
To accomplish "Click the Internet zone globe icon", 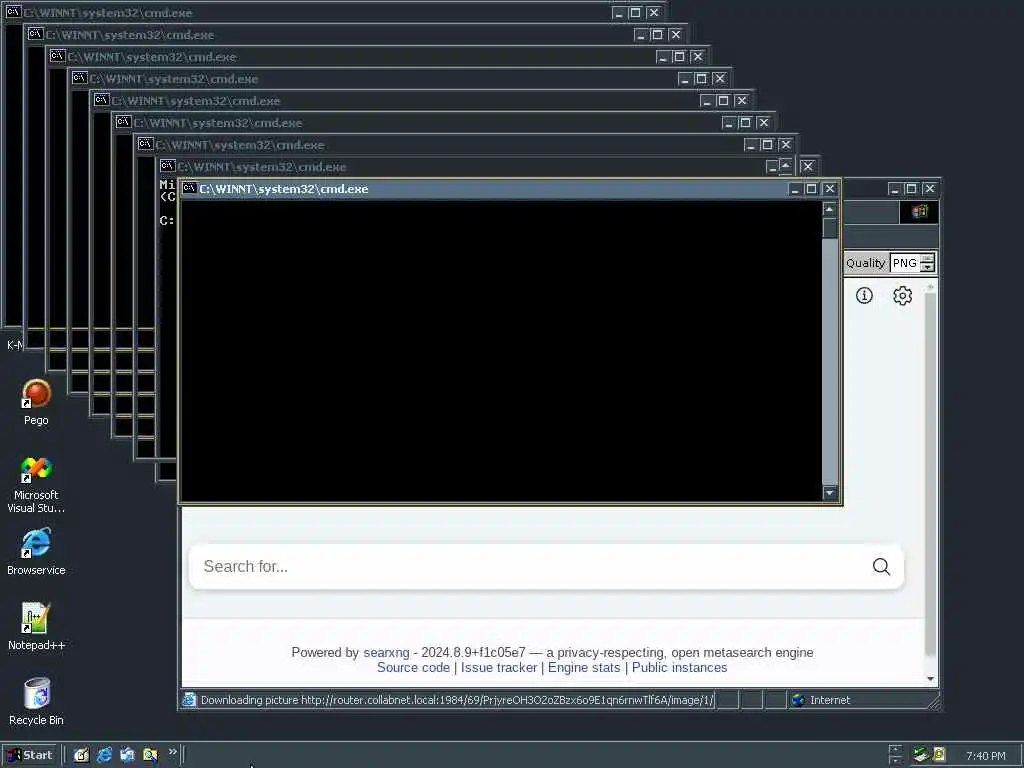I will click(798, 700).
